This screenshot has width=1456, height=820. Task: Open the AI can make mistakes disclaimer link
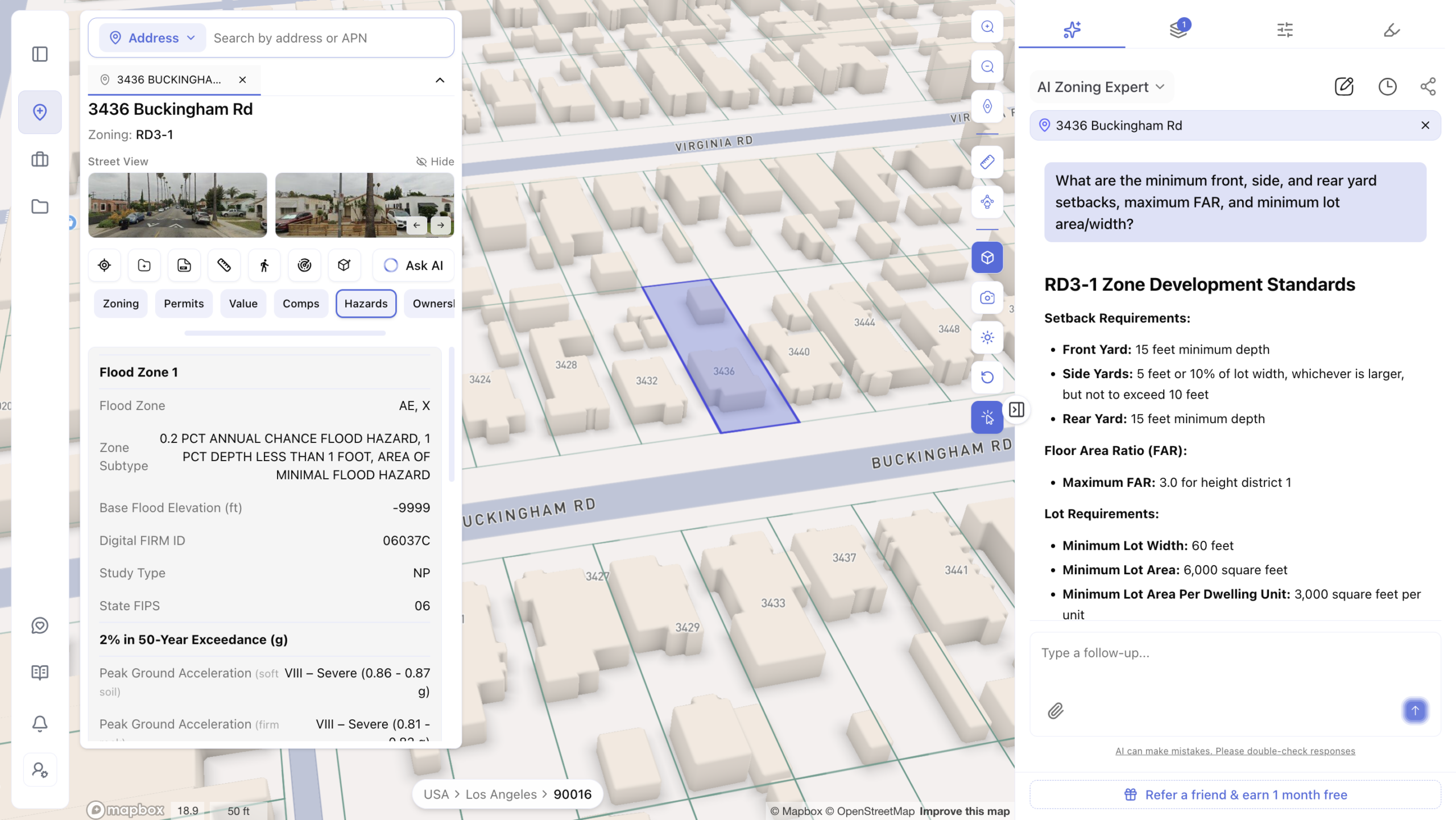(1235, 751)
